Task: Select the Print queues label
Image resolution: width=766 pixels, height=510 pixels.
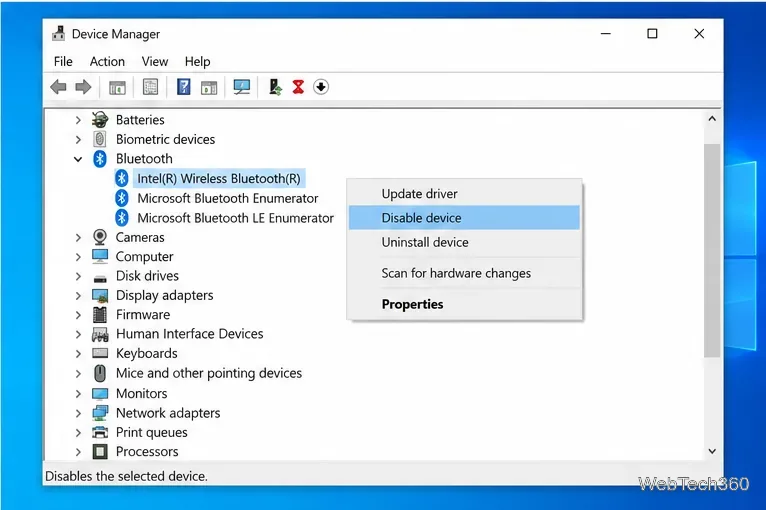Action: click(x=151, y=432)
